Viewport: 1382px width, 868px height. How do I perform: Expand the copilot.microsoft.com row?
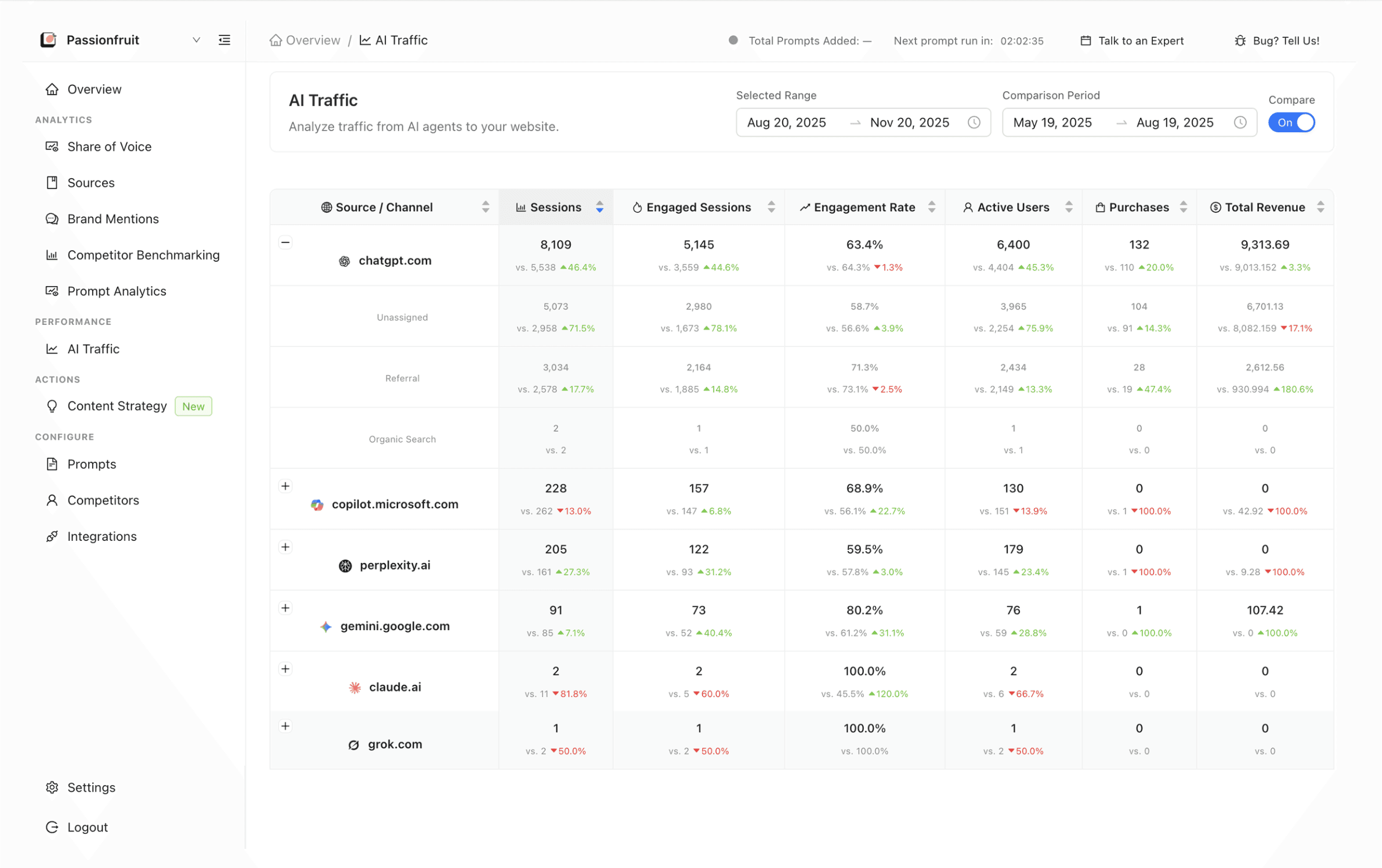(x=285, y=486)
